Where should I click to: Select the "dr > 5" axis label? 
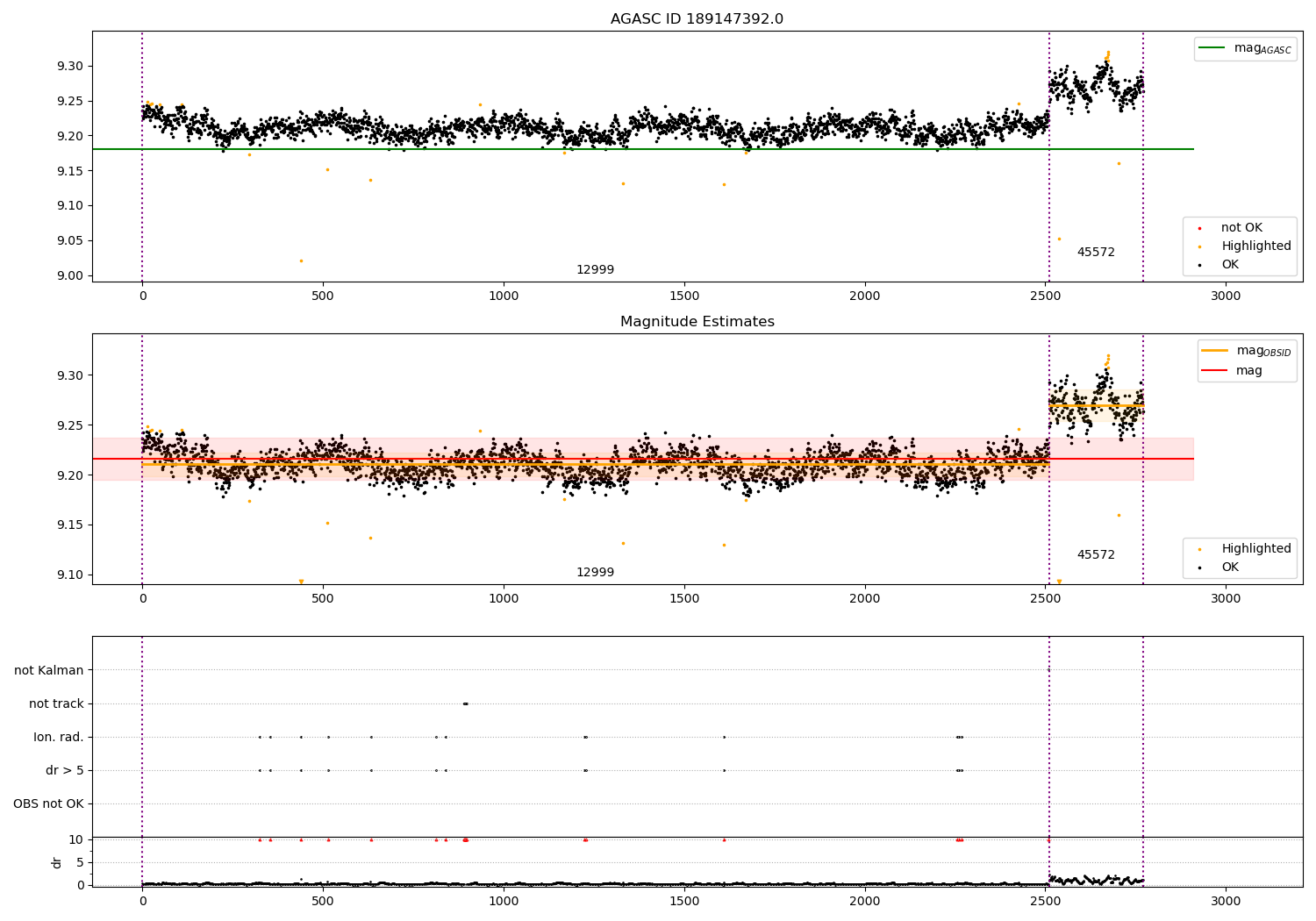pos(65,771)
